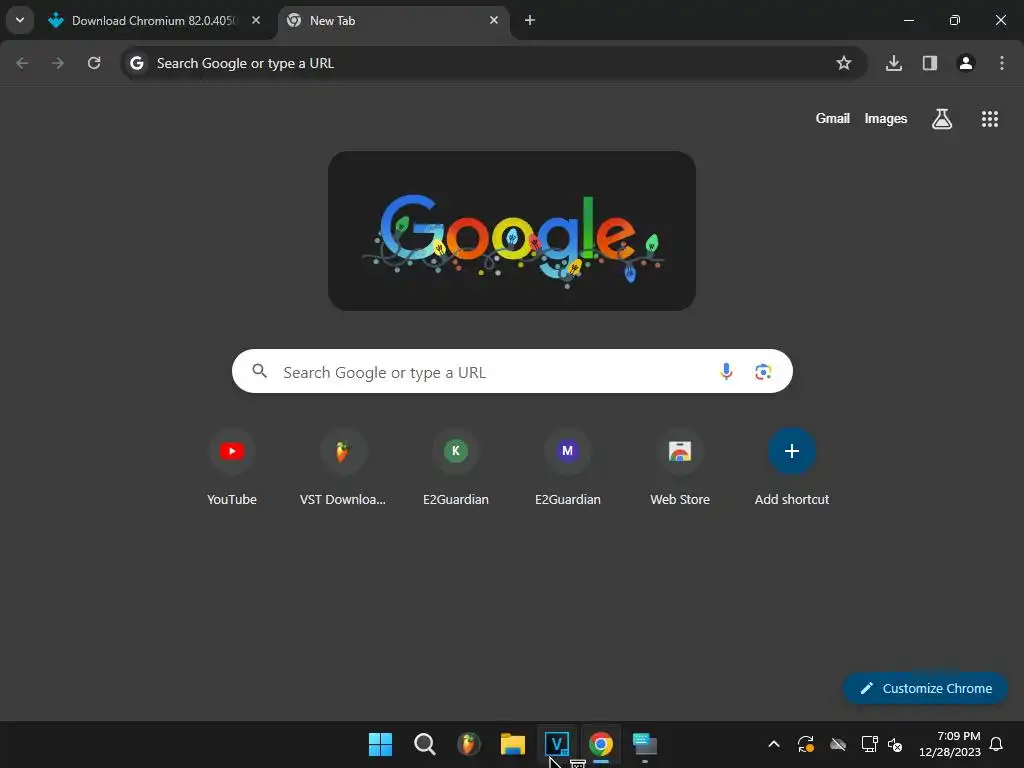This screenshot has height=768, width=1024.
Task: Close the New Tab tab
Action: pyautogui.click(x=494, y=20)
